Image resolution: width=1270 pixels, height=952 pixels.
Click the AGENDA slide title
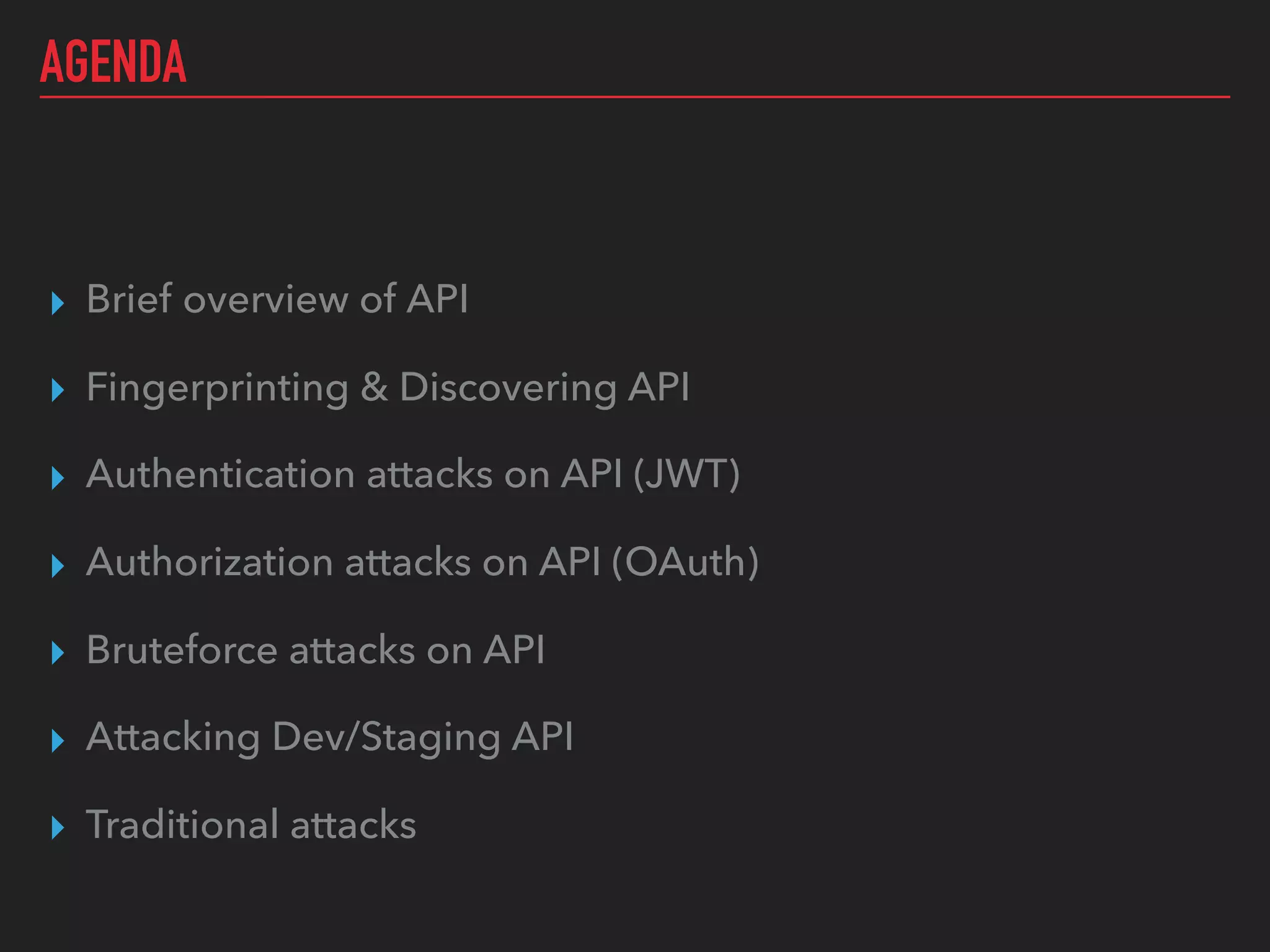(113, 61)
